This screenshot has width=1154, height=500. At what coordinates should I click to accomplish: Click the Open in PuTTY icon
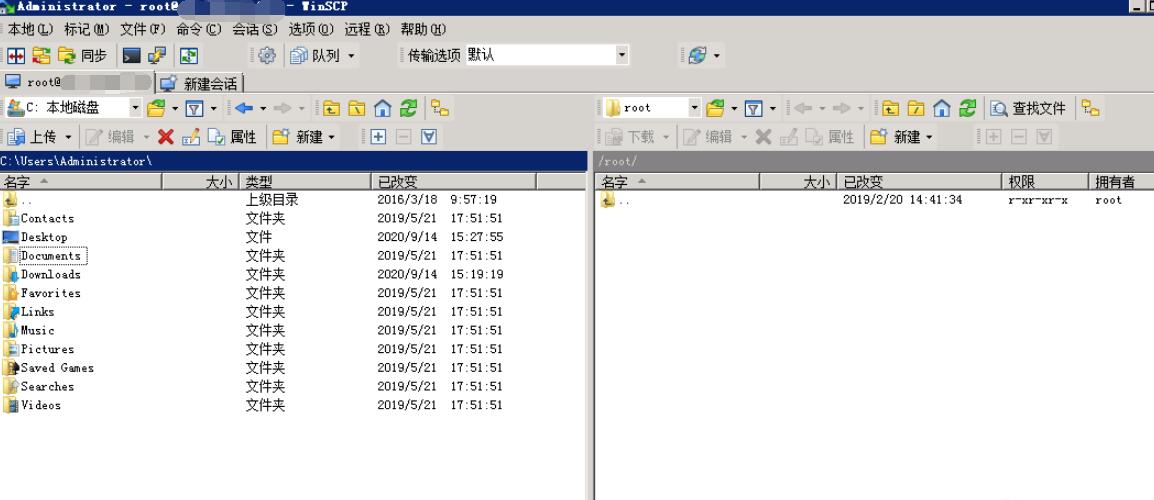click(x=157, y=56)
